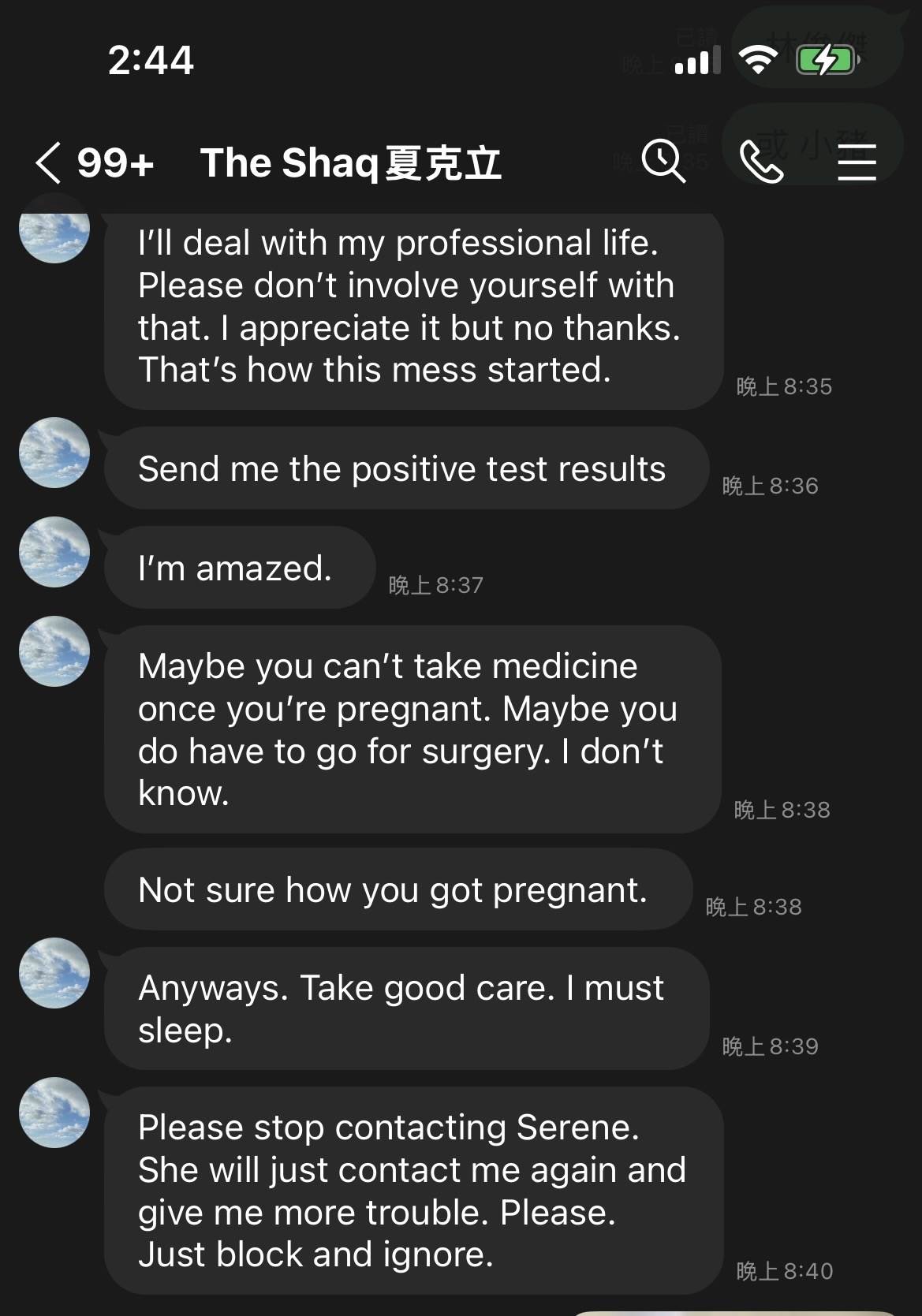Open chat search magnifier icon

(x=663, y=162)
